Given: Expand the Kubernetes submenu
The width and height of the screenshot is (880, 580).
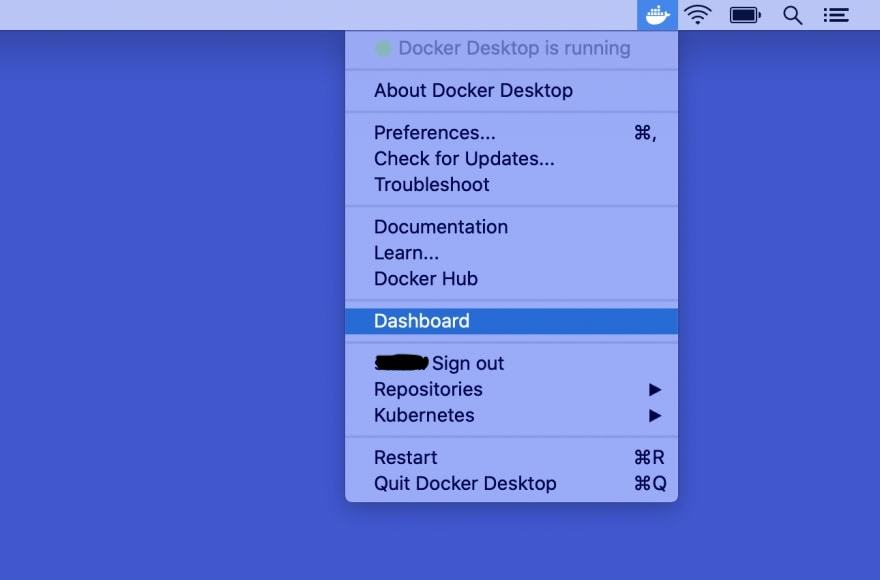Looking at the screenshot, I should [511, 415].
